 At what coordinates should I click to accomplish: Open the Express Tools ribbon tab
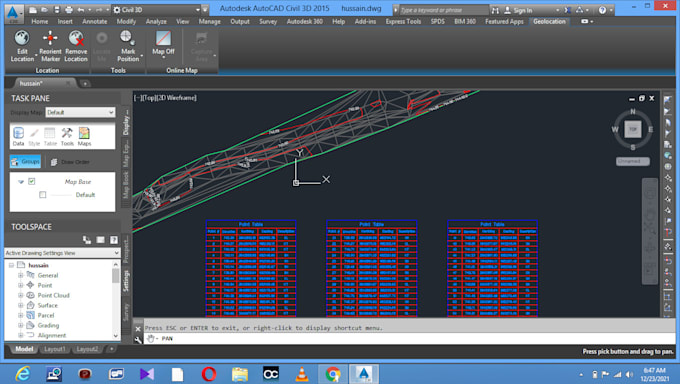[403, 21]
